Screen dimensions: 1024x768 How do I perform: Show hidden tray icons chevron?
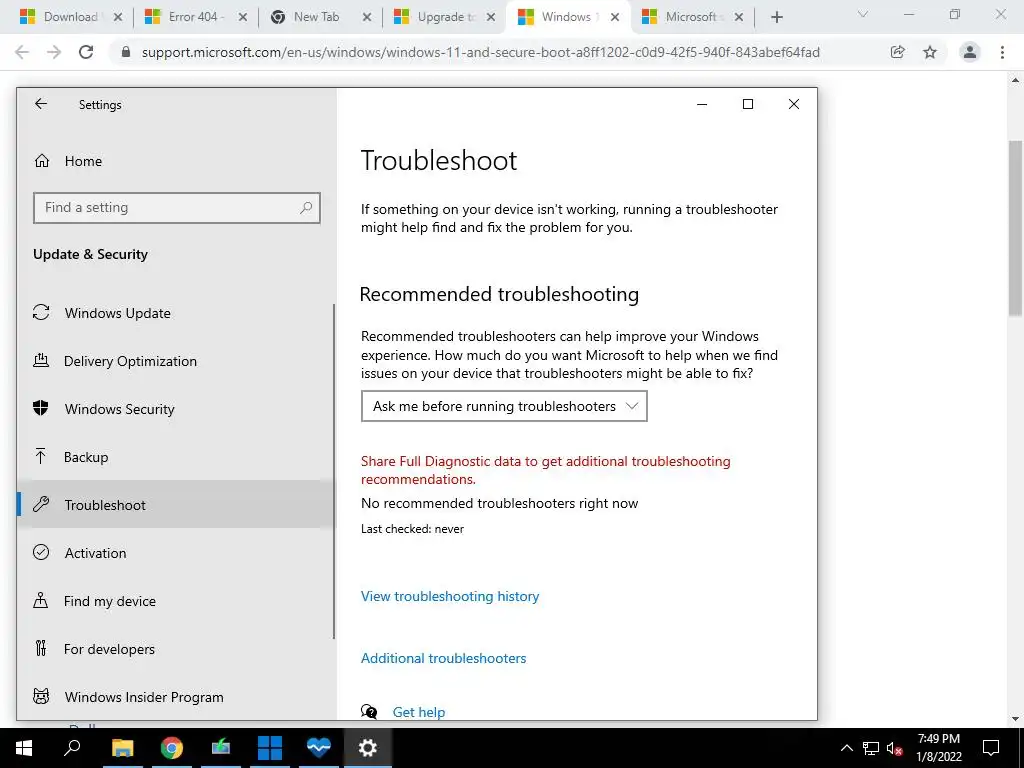pos(846,748)
